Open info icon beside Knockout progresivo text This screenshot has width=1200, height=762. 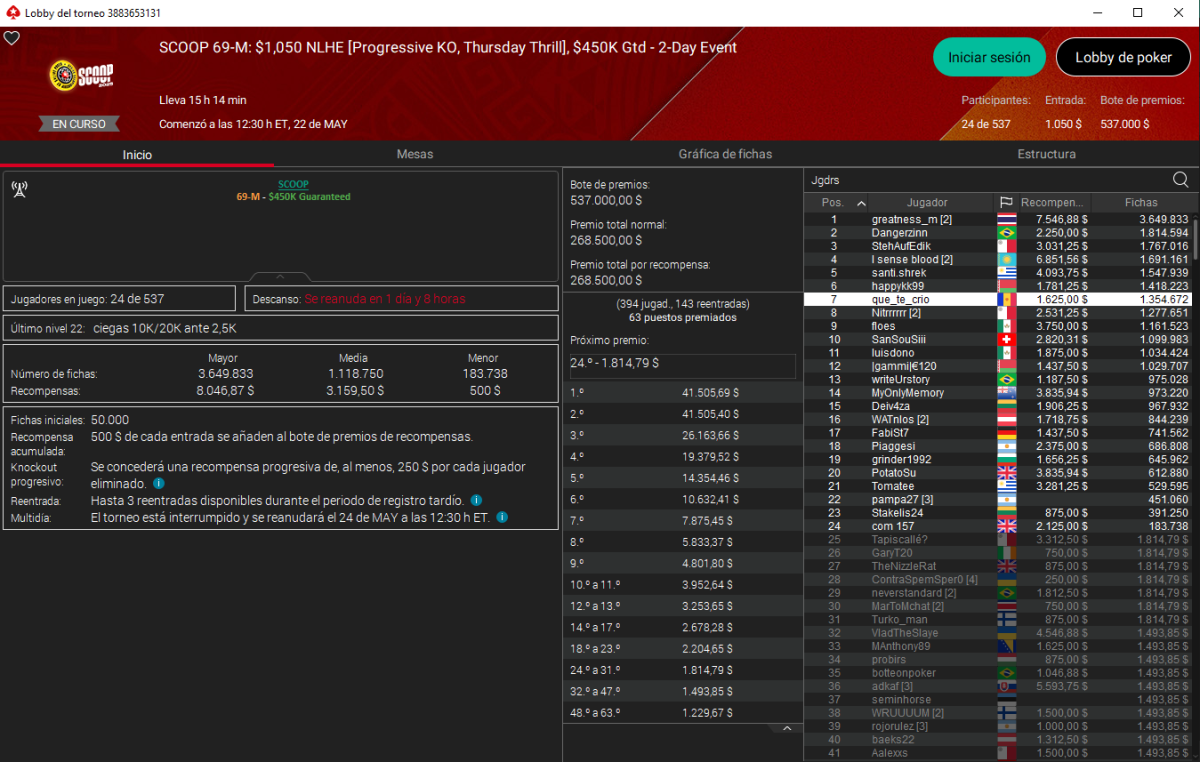coord(159,483)
